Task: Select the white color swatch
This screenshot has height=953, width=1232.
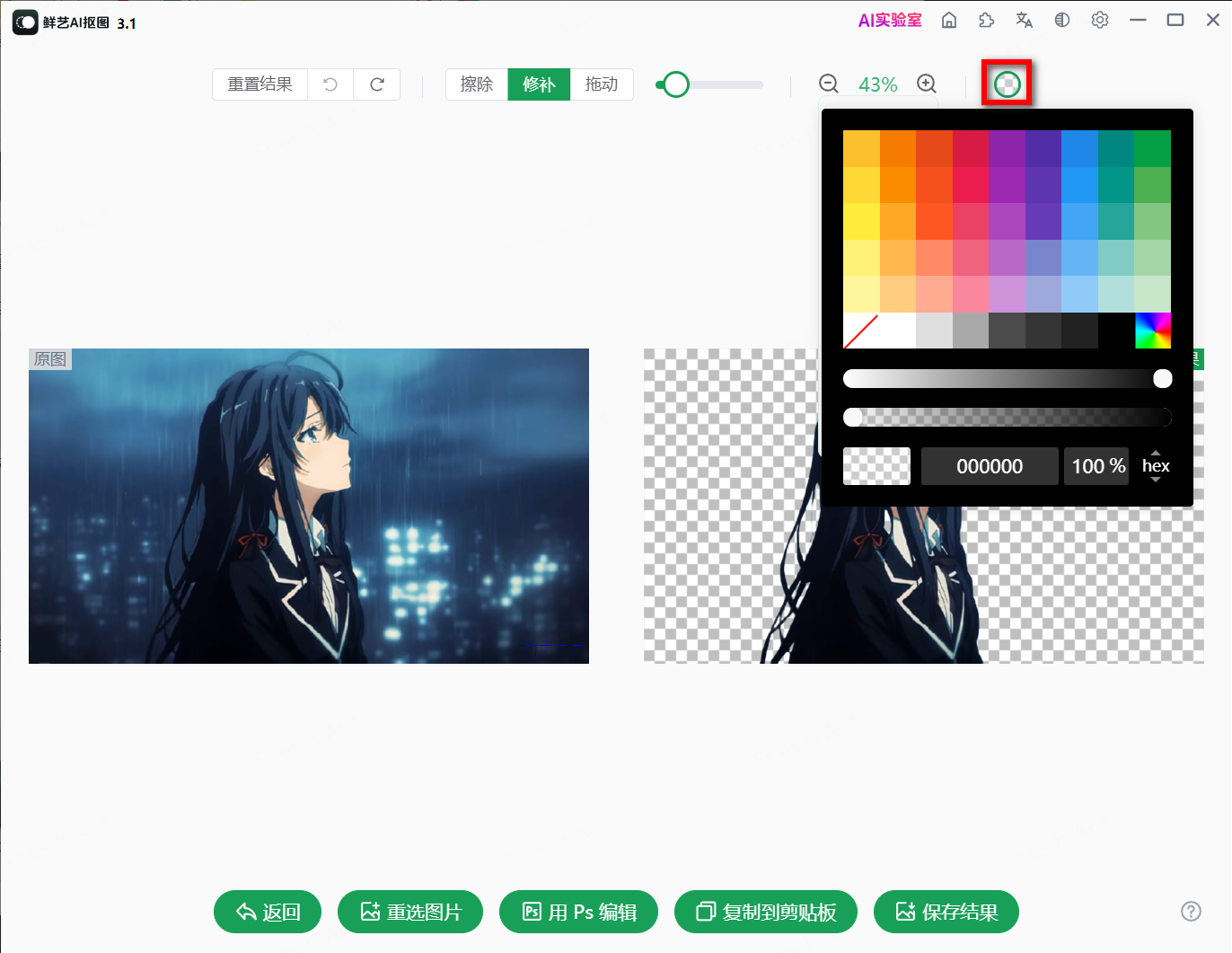Action: tap(898, 331)
